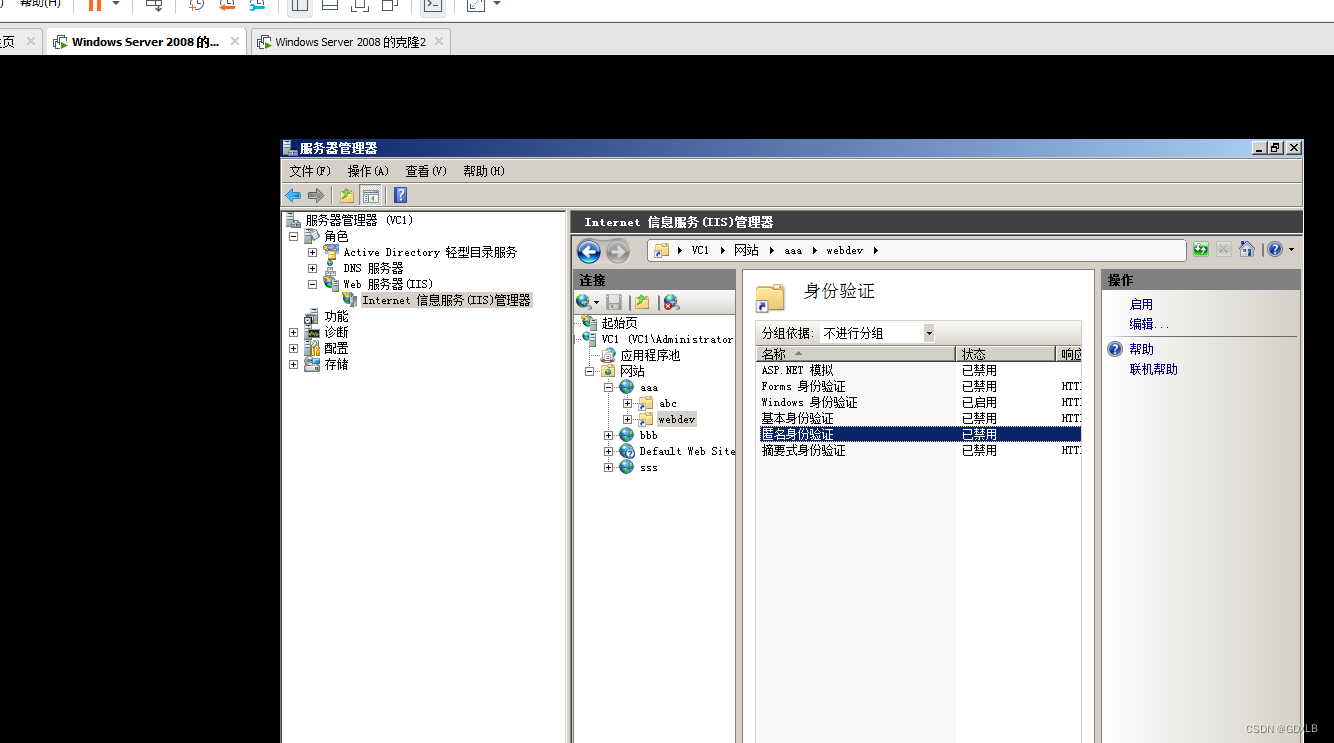Open the blue help icon in Server Manager toolbar
This screenshot has height=743, width=1334.
click(400, 195)
